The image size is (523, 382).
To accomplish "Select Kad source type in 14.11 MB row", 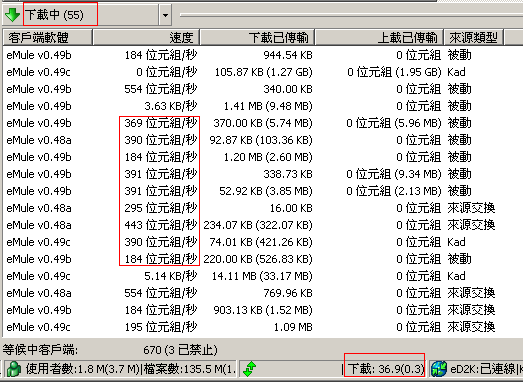I will pos(456,276).
